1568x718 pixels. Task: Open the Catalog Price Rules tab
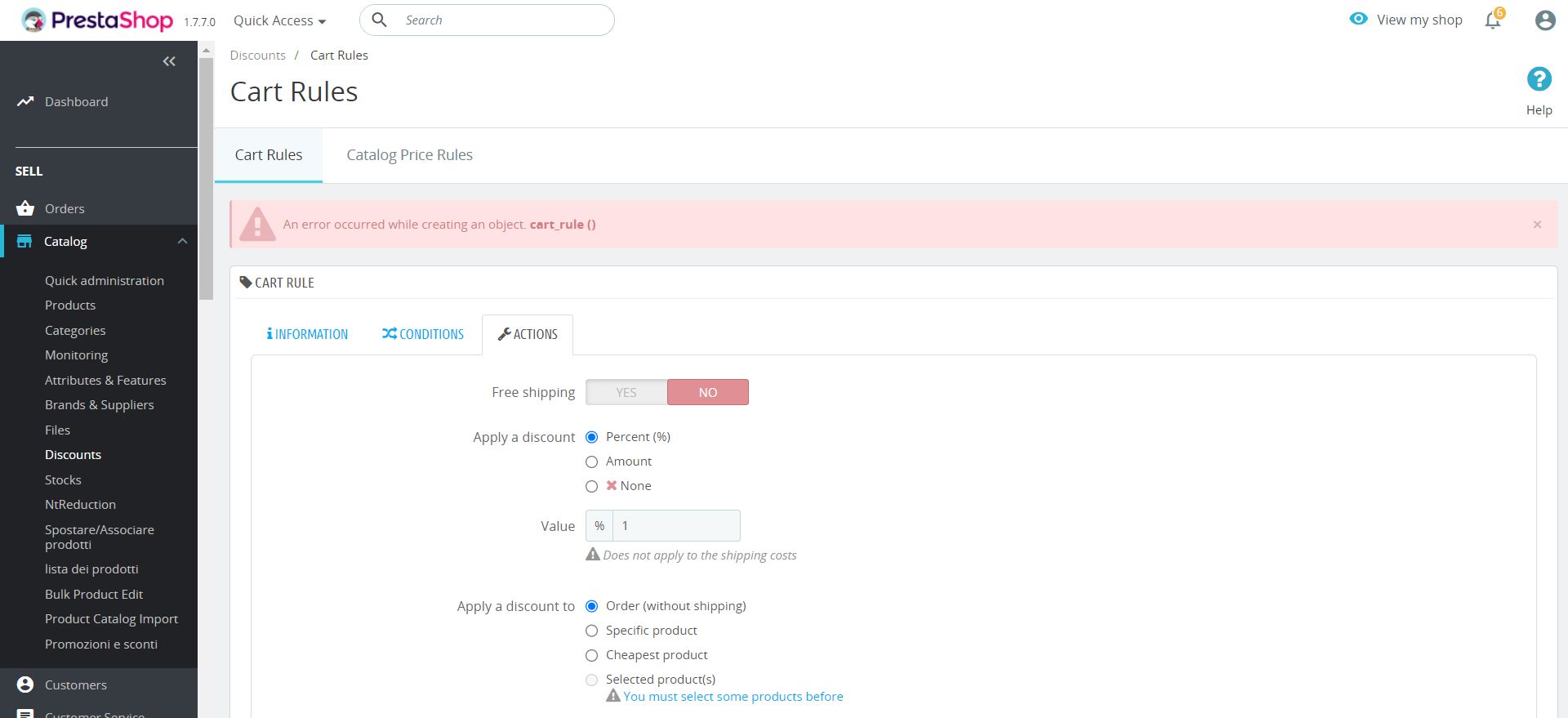[x=409, y=155]
